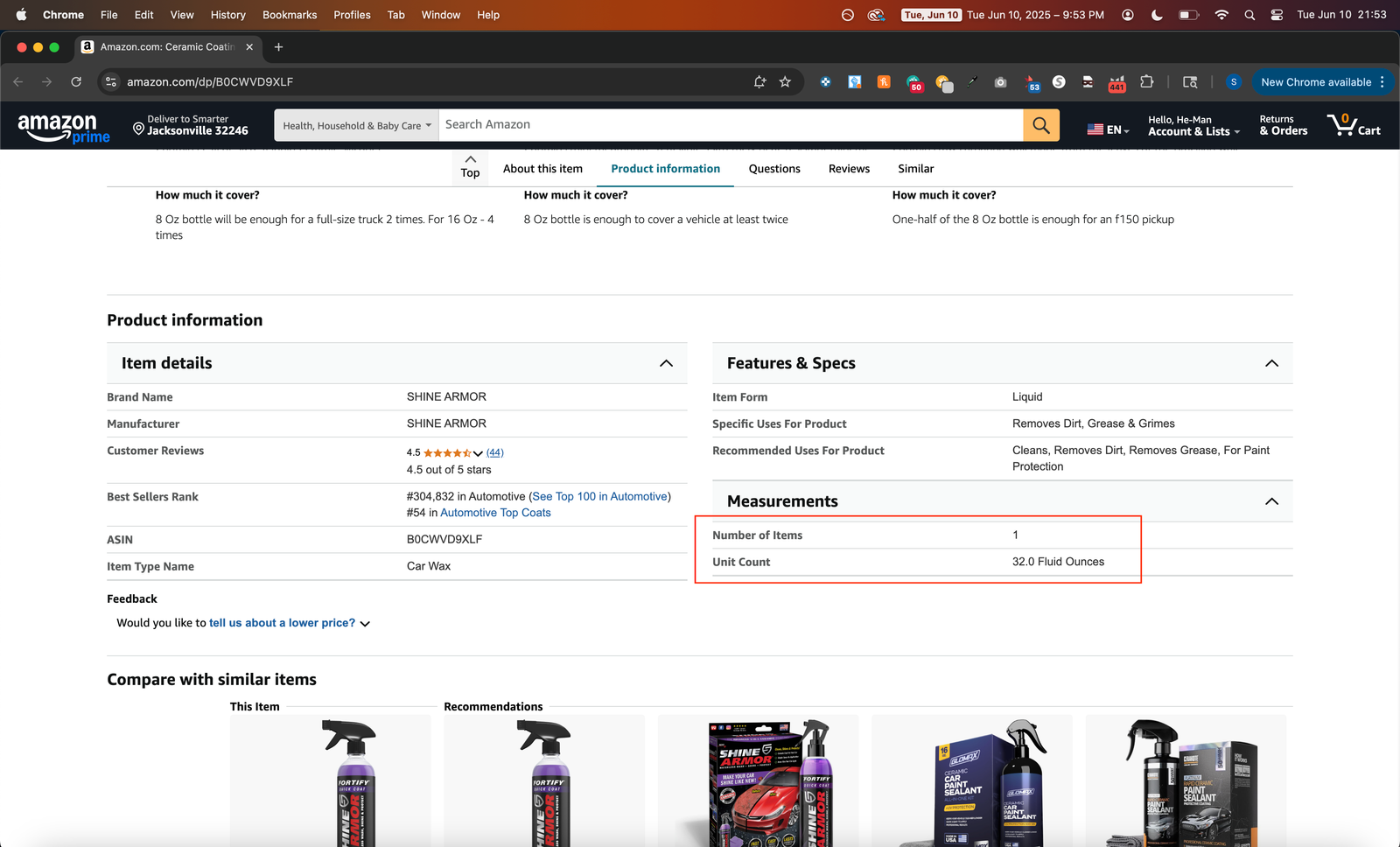Focus the Search Amazon input field
Viewport: 1400px width, 847px height.
(731, 125)
